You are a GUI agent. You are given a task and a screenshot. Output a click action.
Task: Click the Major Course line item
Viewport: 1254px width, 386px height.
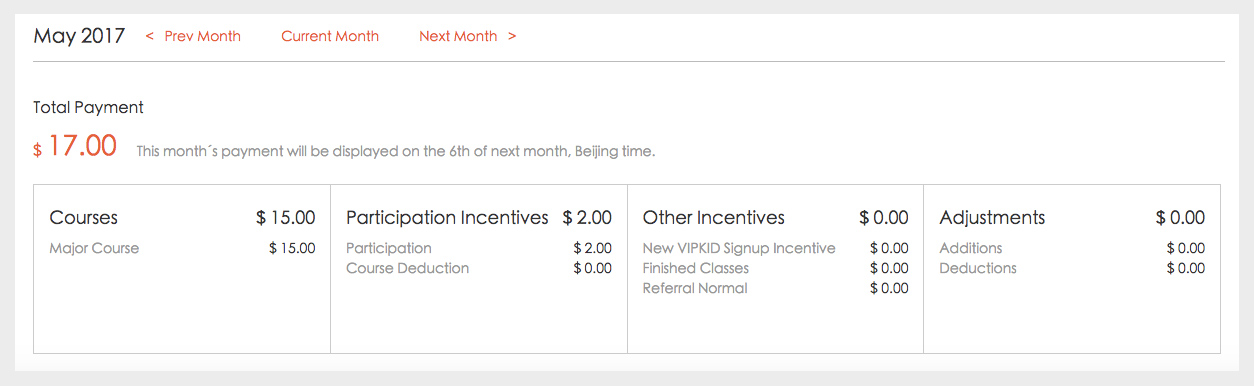[182, 248]
